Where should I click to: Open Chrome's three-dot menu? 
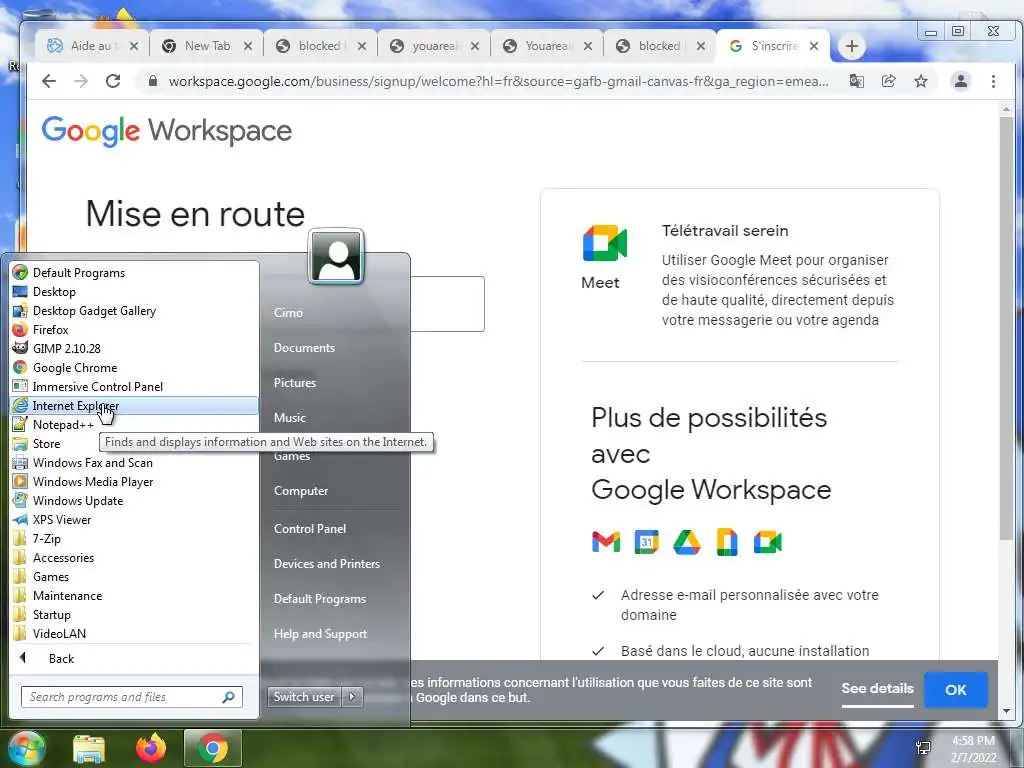tap(993, 81)
